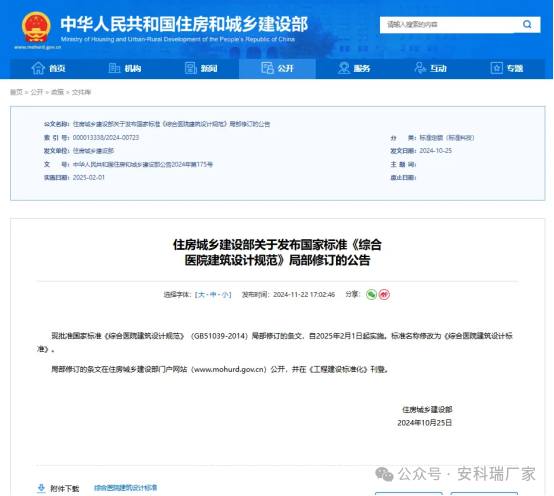Screen dimensions: 554x496
Task: Click the search magnifier icon
Action: point(527,24)
